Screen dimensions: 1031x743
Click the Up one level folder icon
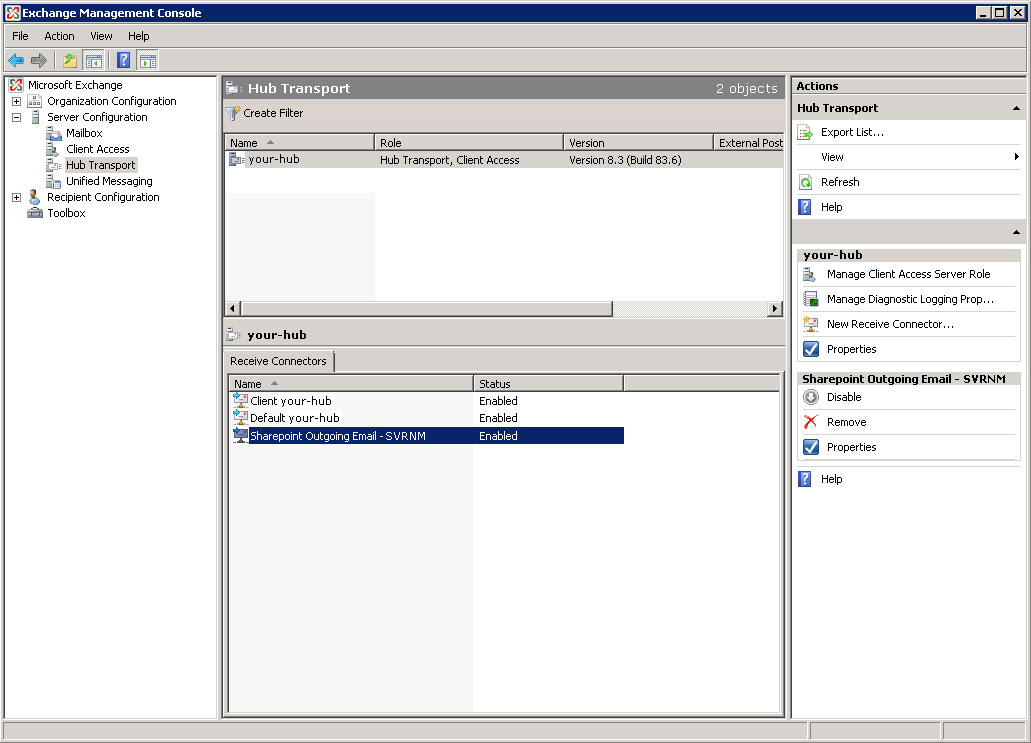(70, 61)
